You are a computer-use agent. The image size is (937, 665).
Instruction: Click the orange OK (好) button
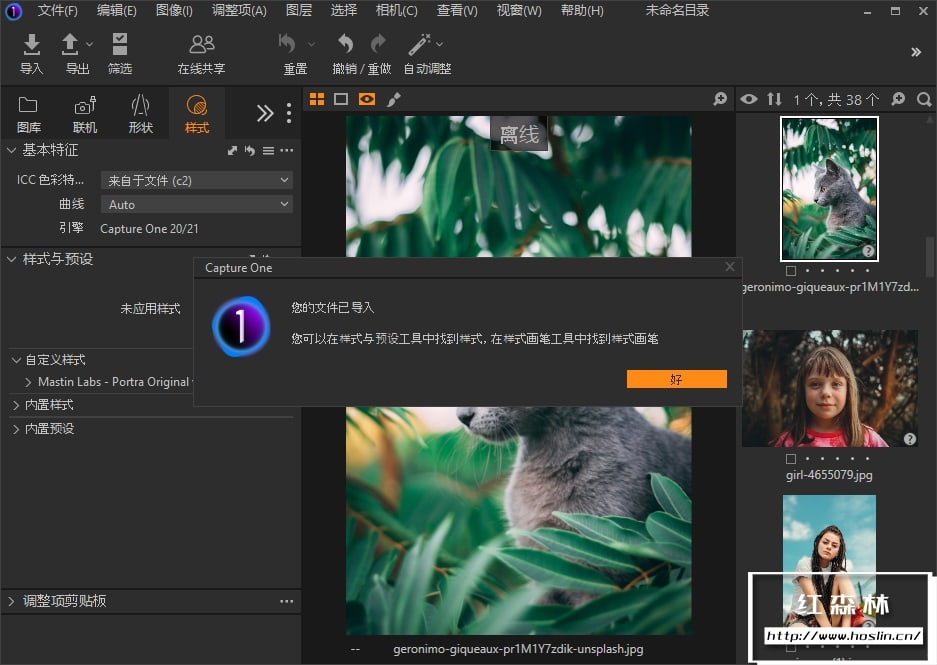[676, 379]
